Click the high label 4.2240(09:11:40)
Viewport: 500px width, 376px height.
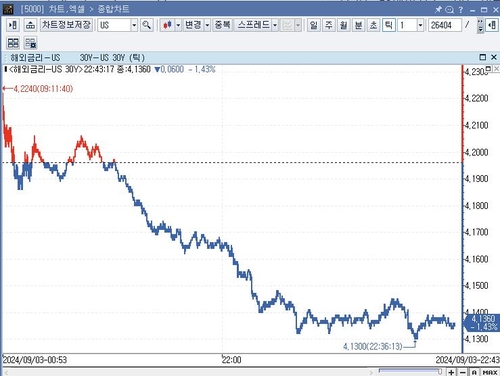pyautogui.click(x=43, y=89)
